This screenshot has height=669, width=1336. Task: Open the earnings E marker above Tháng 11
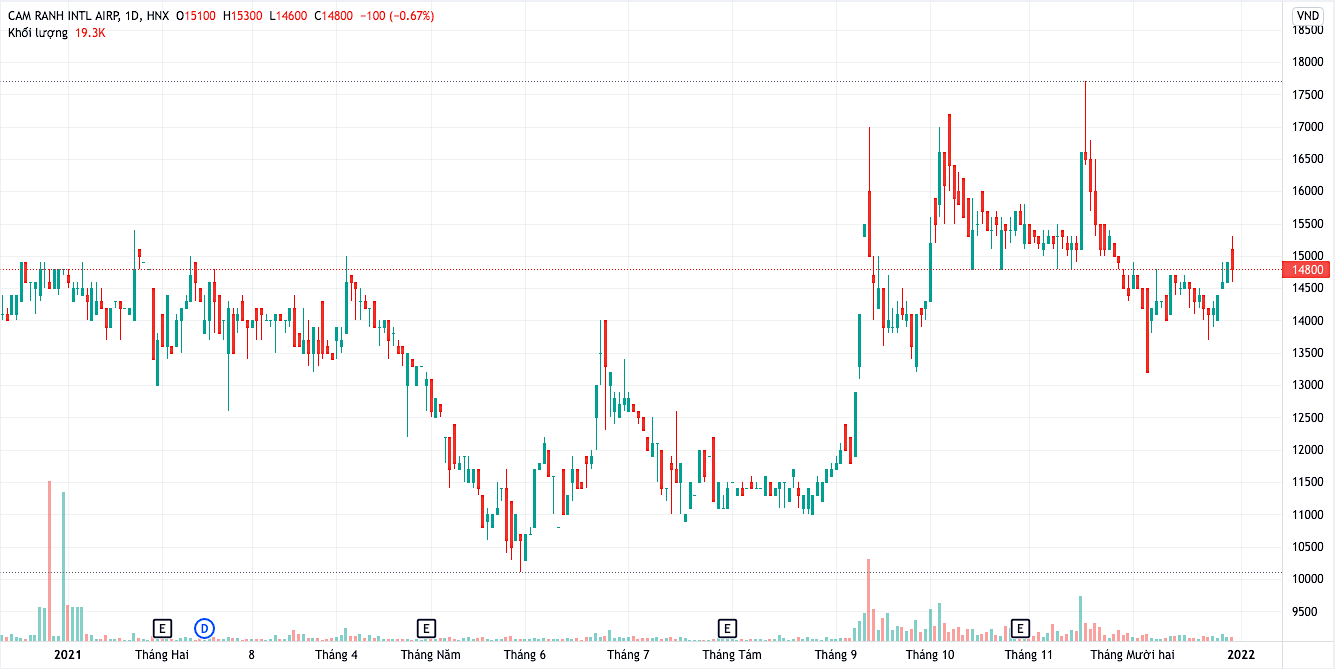click(x=1021, y=628)
